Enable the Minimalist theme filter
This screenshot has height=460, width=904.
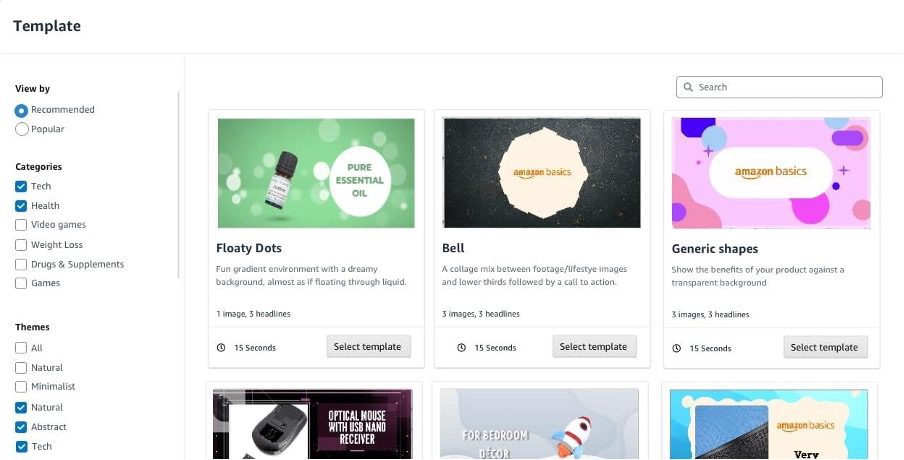click(x=22, y=387)
